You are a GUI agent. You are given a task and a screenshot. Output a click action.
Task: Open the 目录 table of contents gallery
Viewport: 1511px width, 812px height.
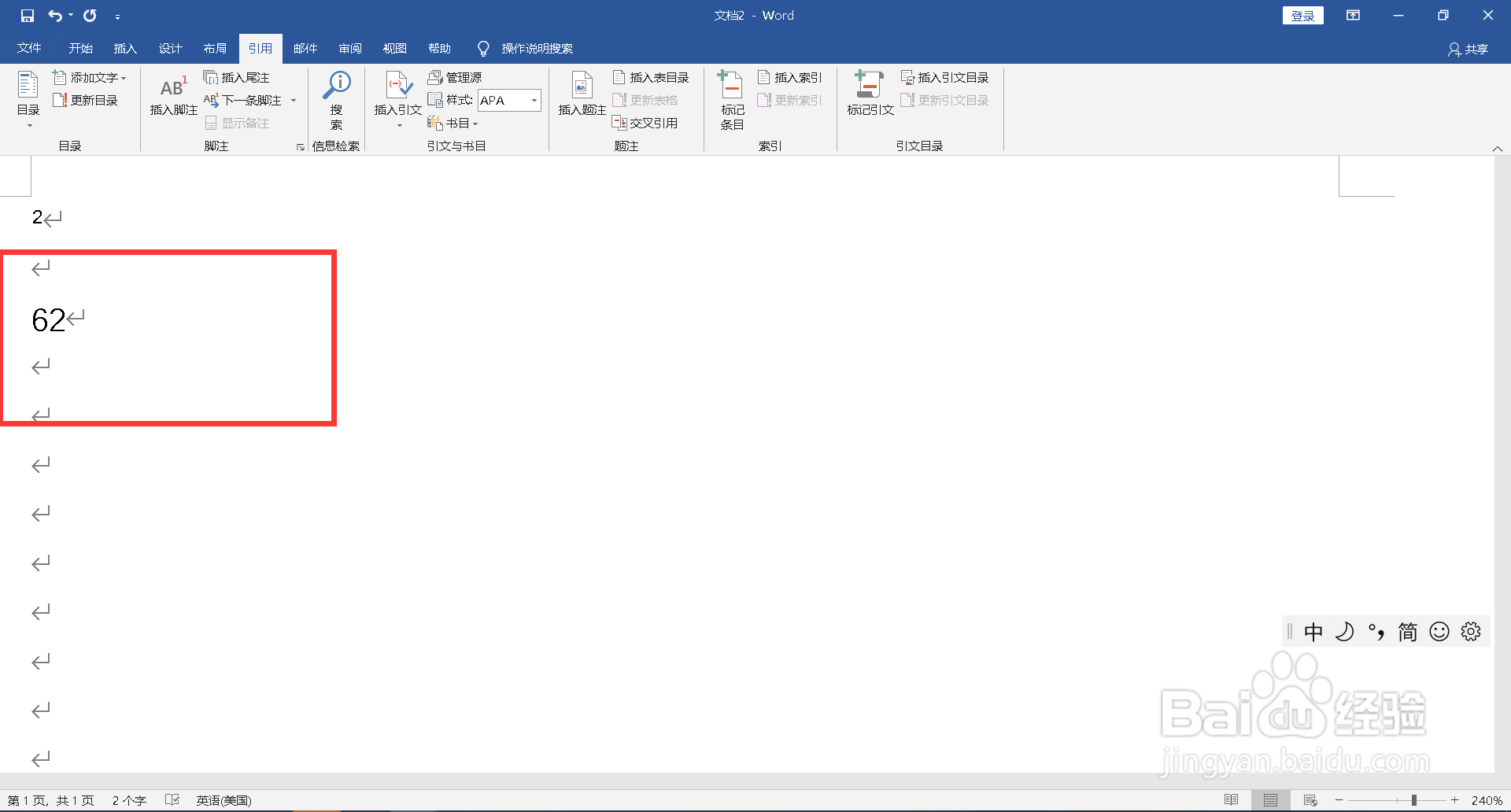pos(28,100)
